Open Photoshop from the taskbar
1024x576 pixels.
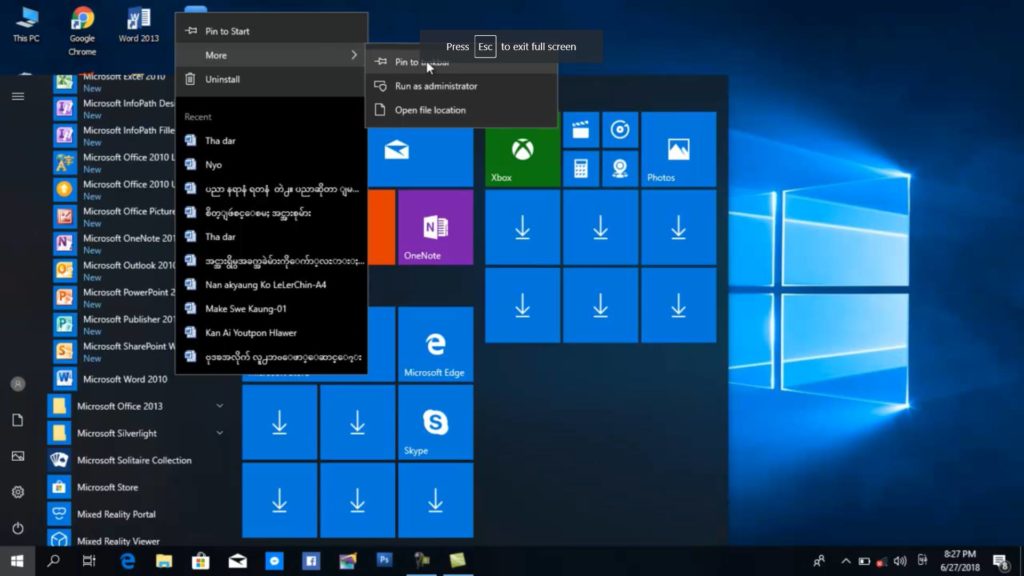coord(384,560)
